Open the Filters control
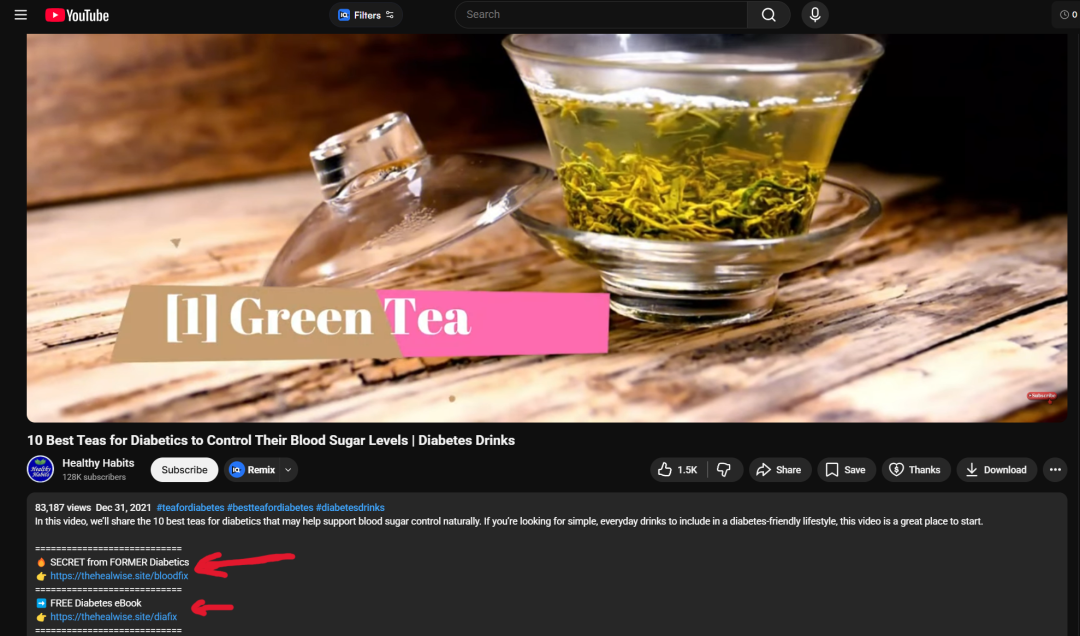Screen dimensions: 1080x636 366,15
